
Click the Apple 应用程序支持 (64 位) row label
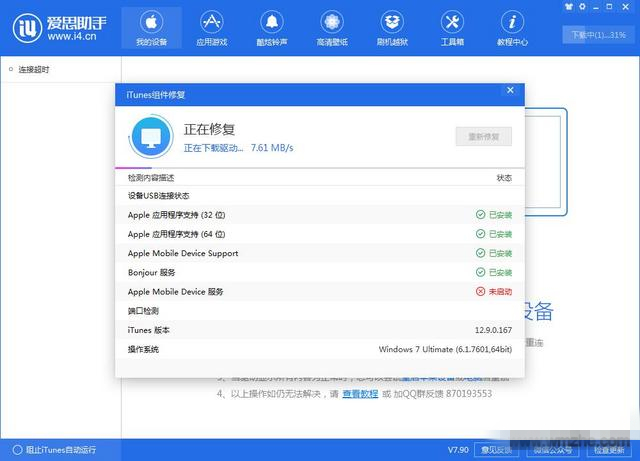point(176,234)
